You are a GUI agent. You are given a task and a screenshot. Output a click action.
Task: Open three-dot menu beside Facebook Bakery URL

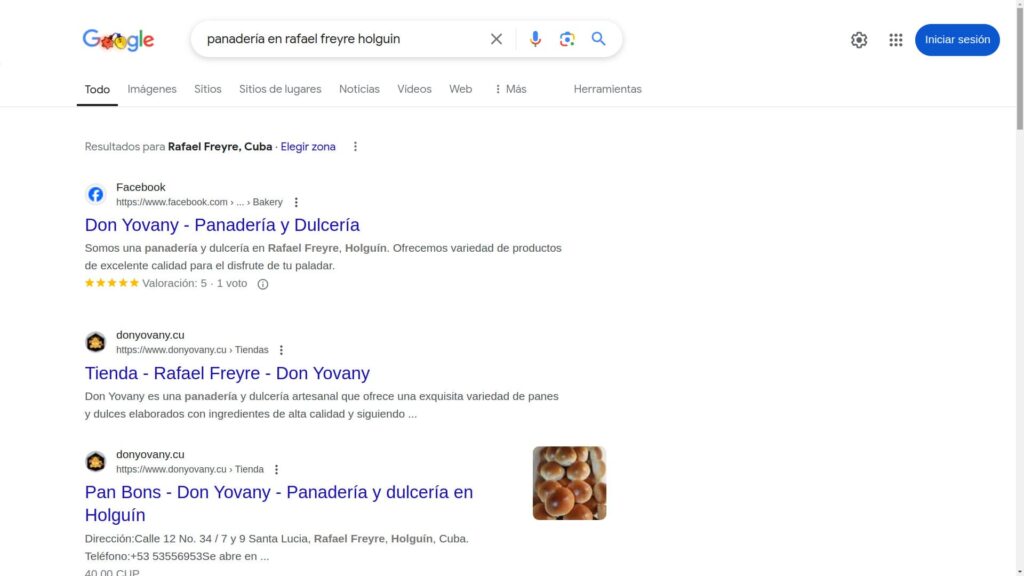(296, 202)
